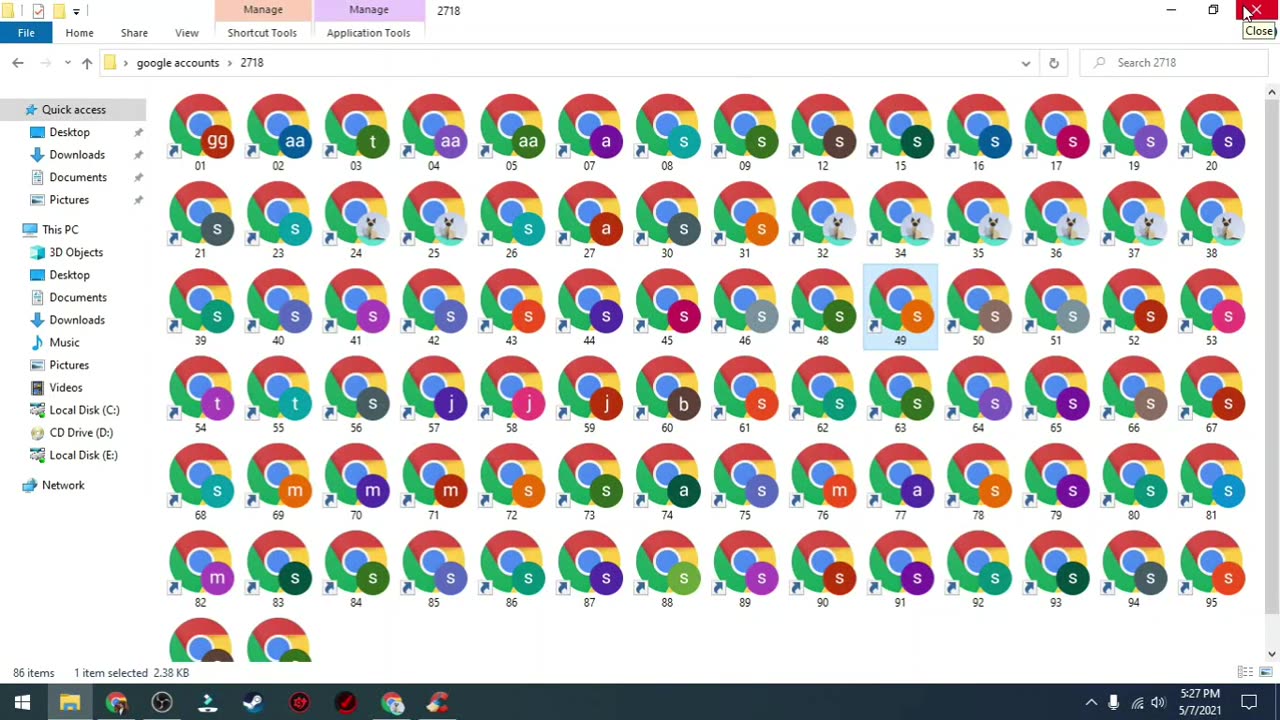Screen dimensions: 1280x720
Task: Open the address bar history dropdown
Action: pos(1026,63)
